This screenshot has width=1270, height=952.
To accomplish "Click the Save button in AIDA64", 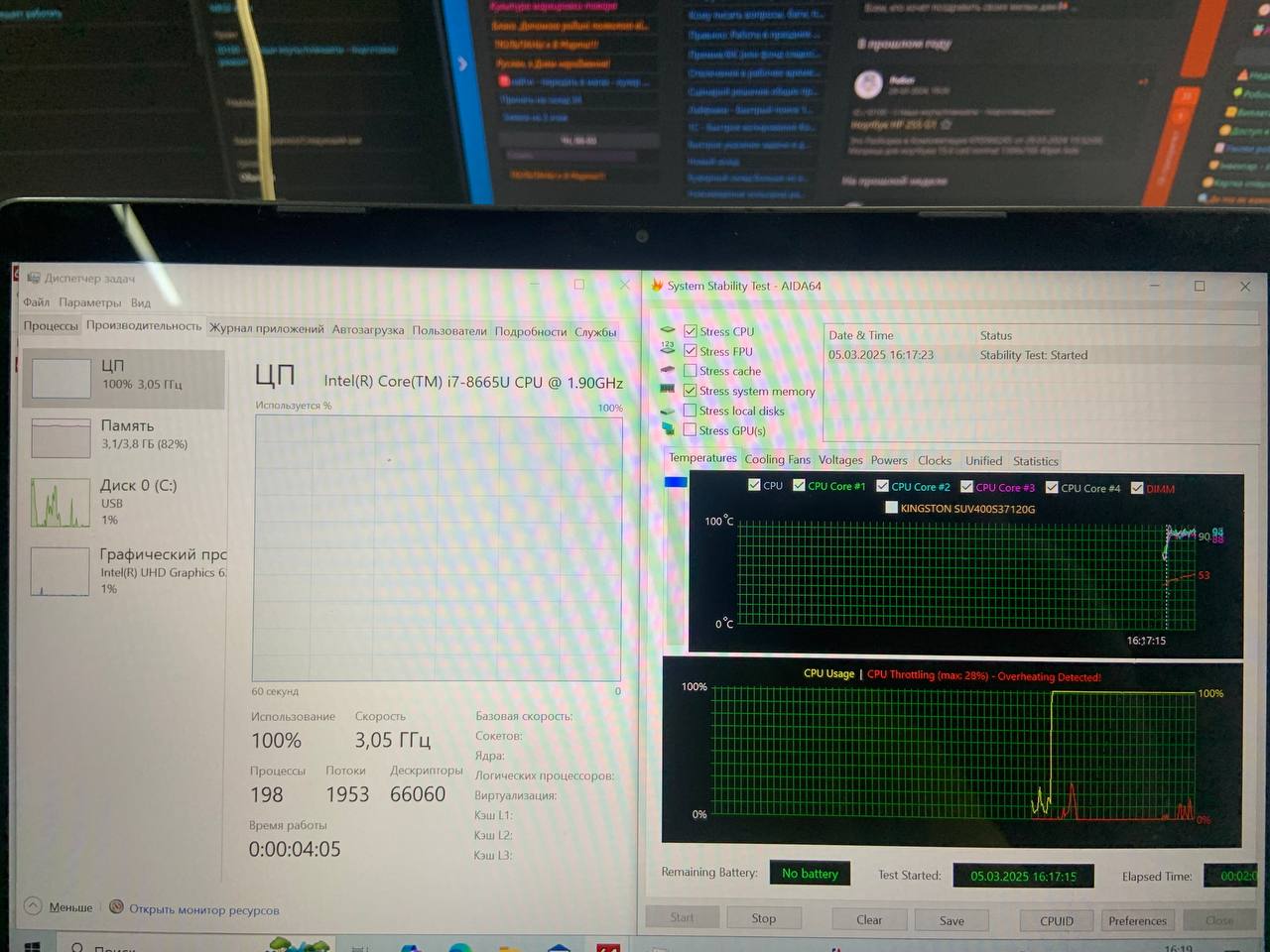I will pos(952,920).
